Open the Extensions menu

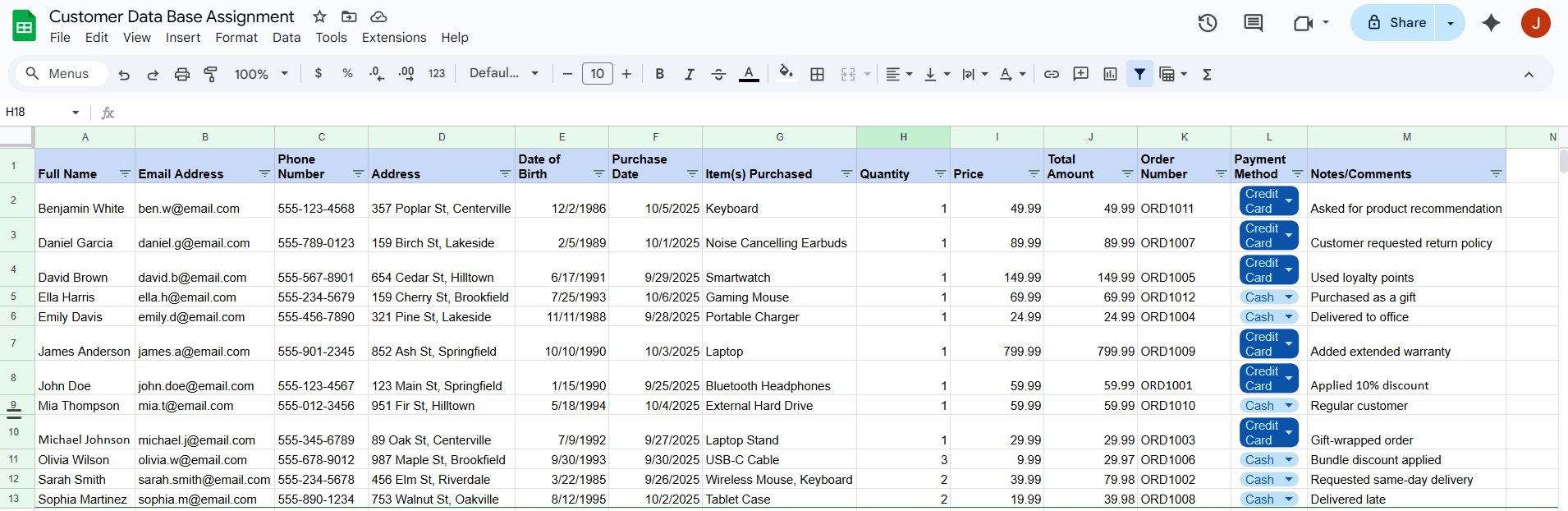point(393,38)
